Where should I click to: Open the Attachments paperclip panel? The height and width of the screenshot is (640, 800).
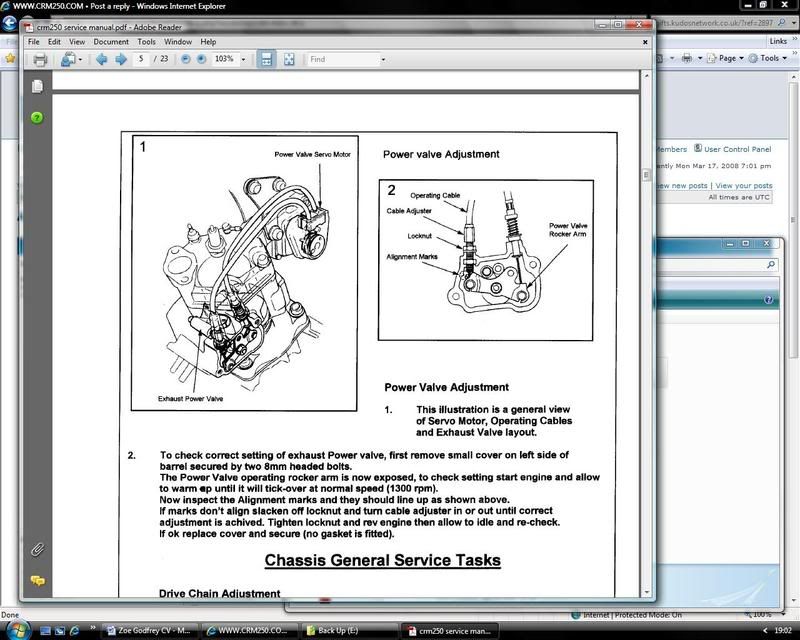[x=37, y=549]
